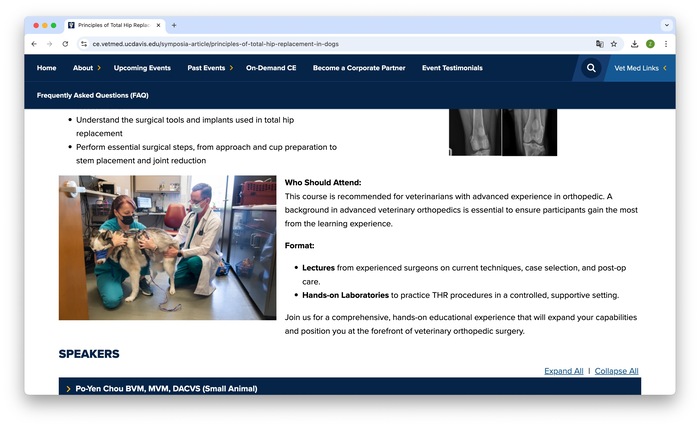700x427 pixels.
Task: Click the photo of vets examining dog
Action: (167, 247)
